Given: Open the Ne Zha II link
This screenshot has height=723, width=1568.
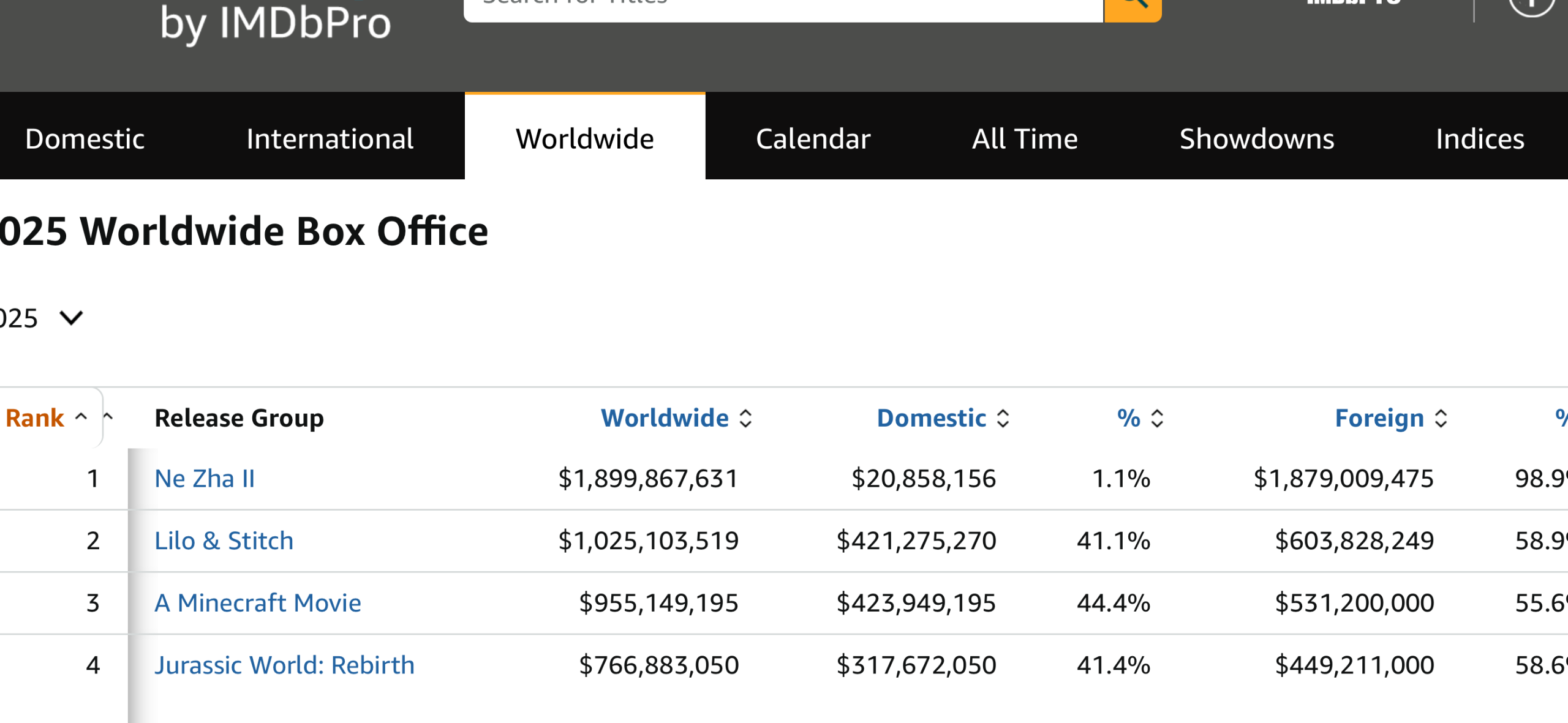Looking at the screenshot, I should pos(205,479).
